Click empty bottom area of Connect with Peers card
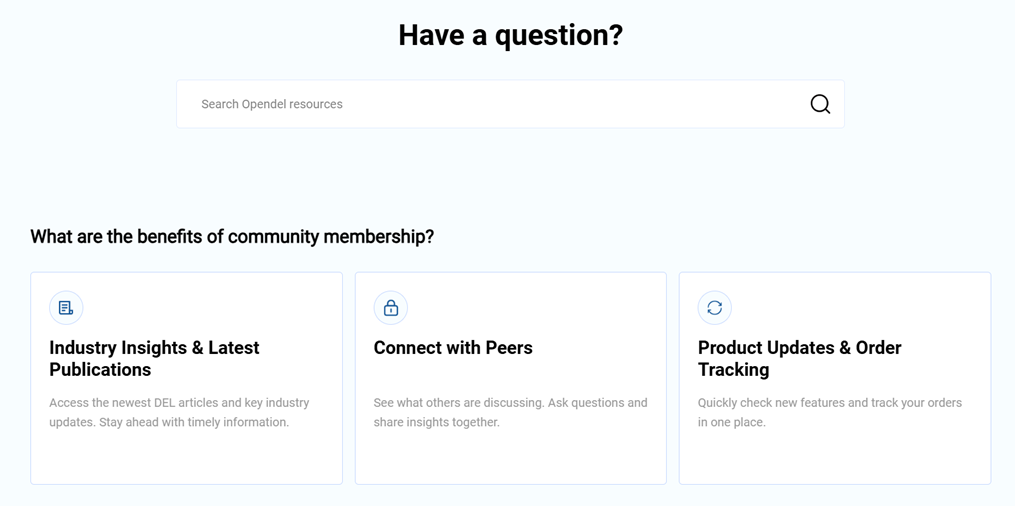 [510, 460]
